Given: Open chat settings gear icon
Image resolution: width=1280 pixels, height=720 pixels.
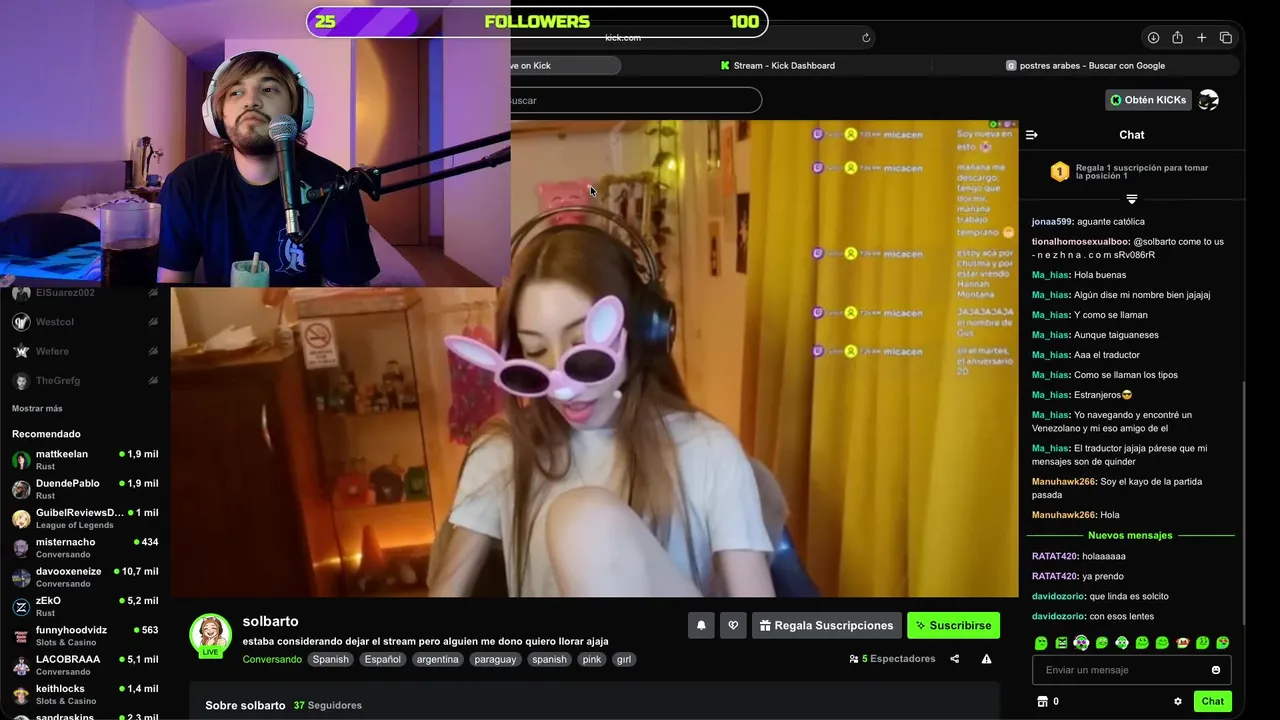Looking at the screenshot, I should pos(1178,701).
